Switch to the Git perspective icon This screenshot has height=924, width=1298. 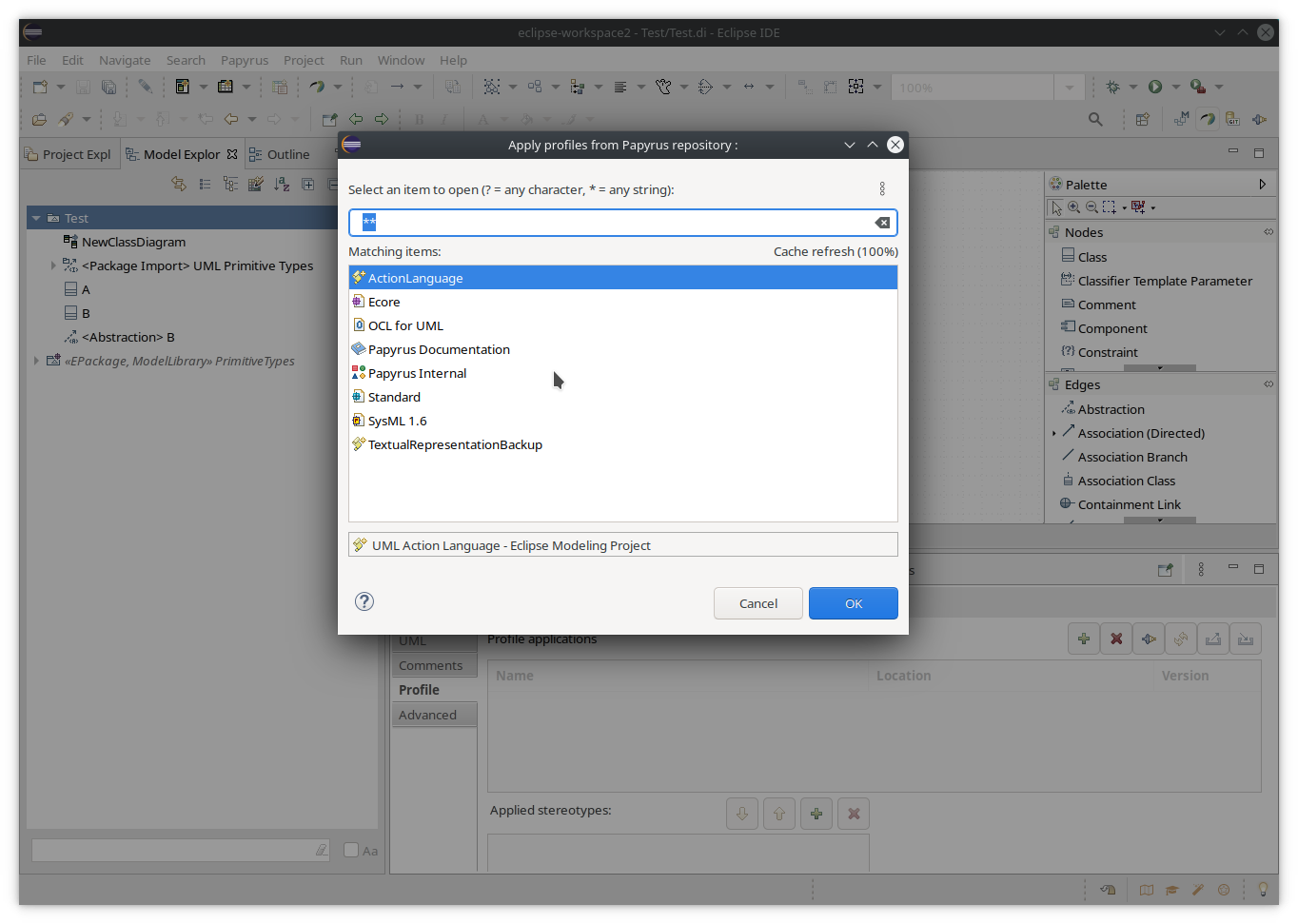tap(1232, 119)
